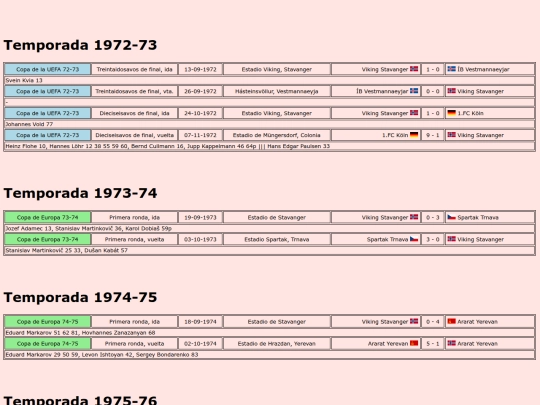Click 'ÍB Vestmannaeyjar' home team, 26-09-1972 row
Image resolution: width=540 pixels, height=405 pixels.
tap(382, 91)
